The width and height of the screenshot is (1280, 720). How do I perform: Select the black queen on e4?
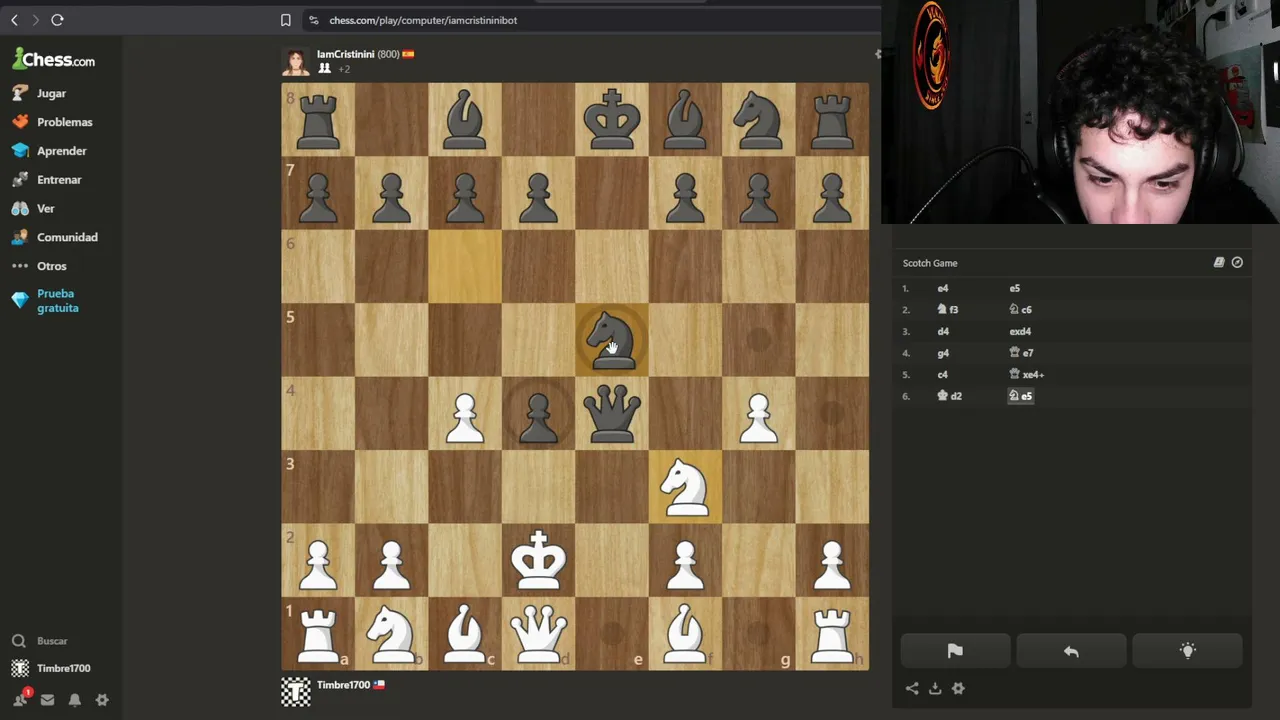coord(612,413)
